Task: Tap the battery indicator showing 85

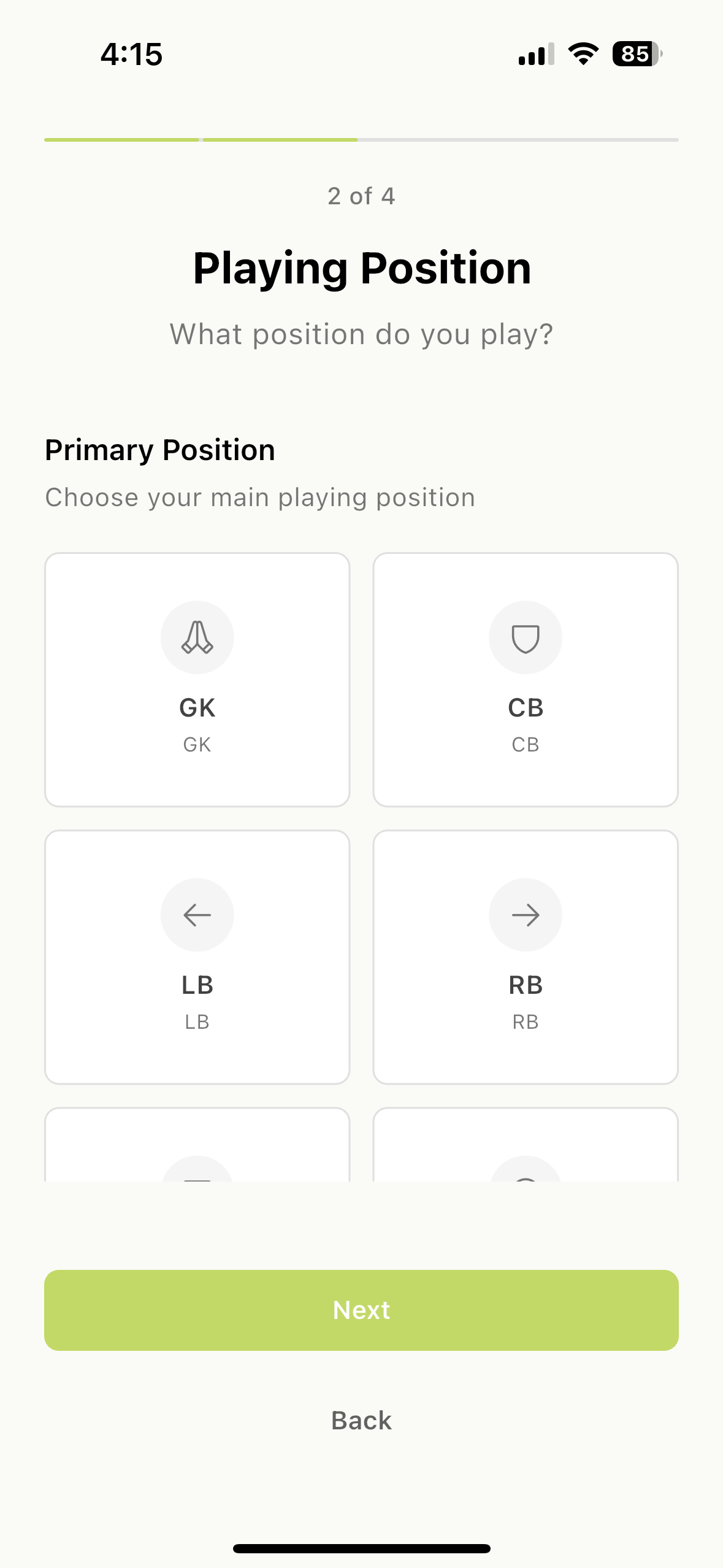Action: tap(637, 54)
